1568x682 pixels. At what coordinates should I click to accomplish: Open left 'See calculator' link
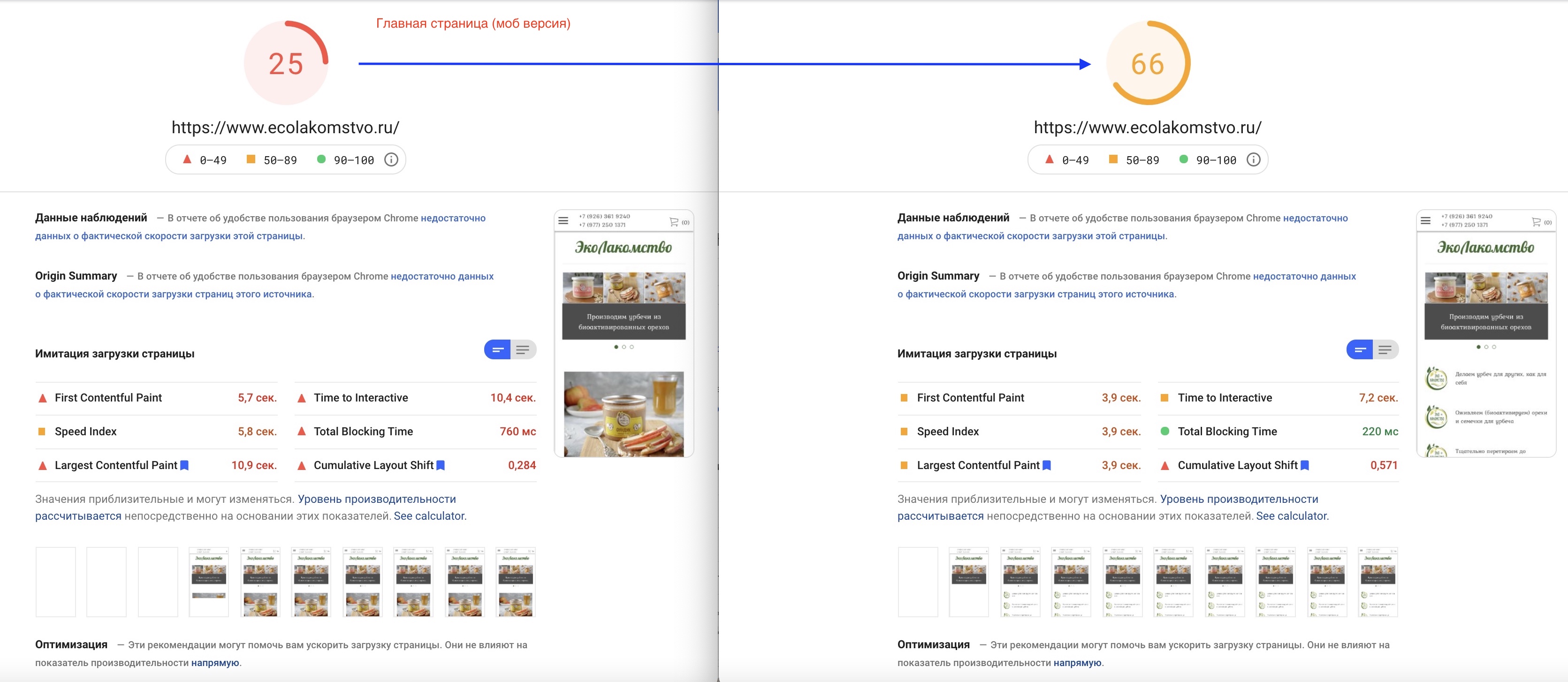click(429, 516)
